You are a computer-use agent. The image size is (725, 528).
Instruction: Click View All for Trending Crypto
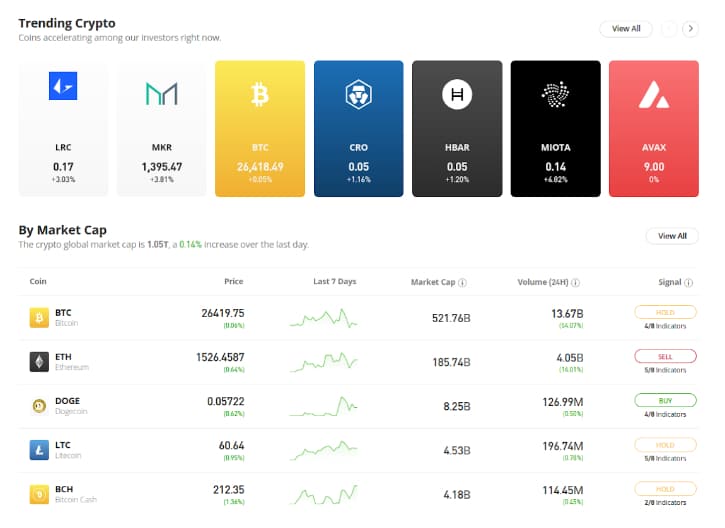point(626,29)
